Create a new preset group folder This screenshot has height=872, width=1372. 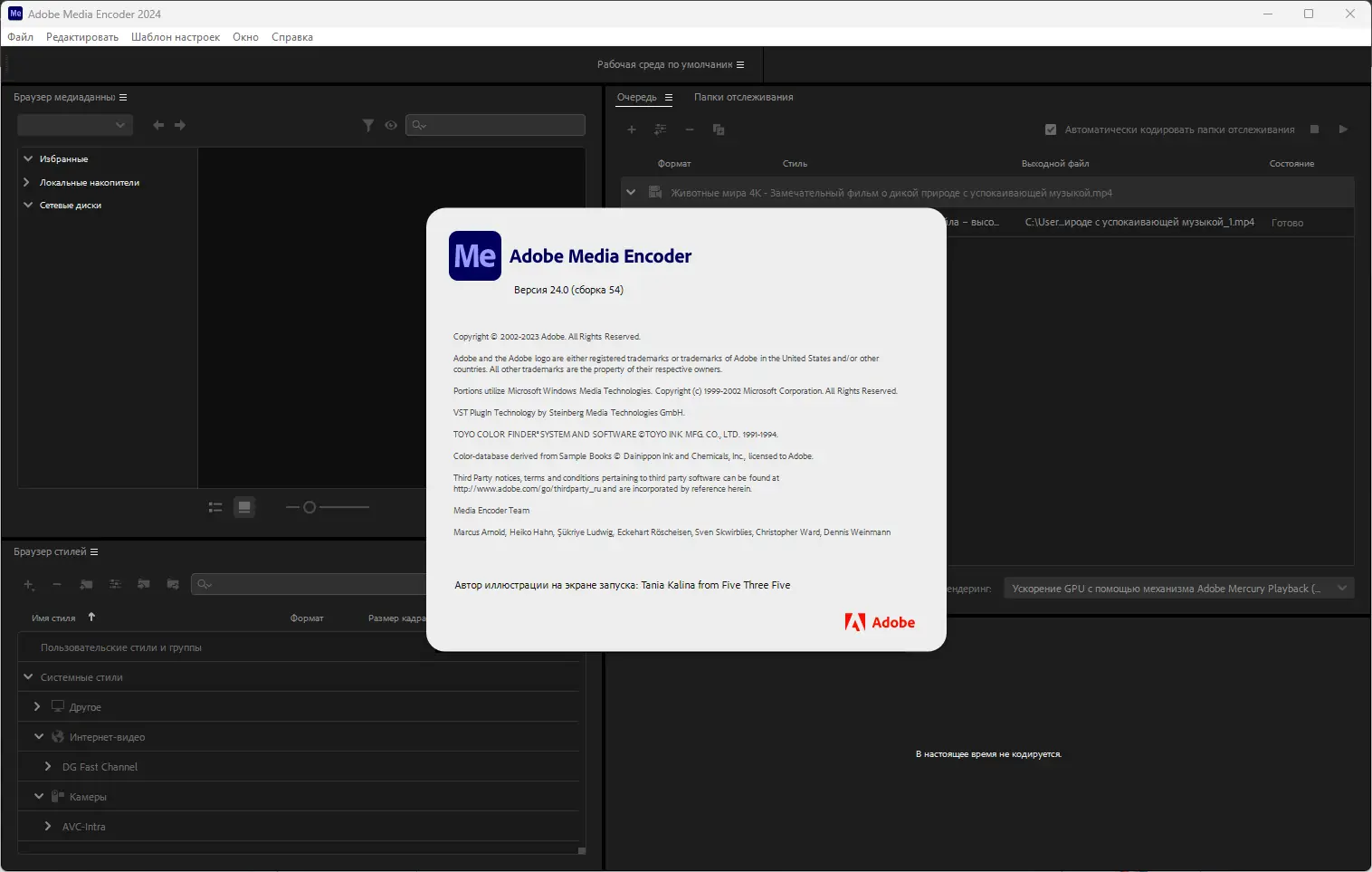click(86, 584)
